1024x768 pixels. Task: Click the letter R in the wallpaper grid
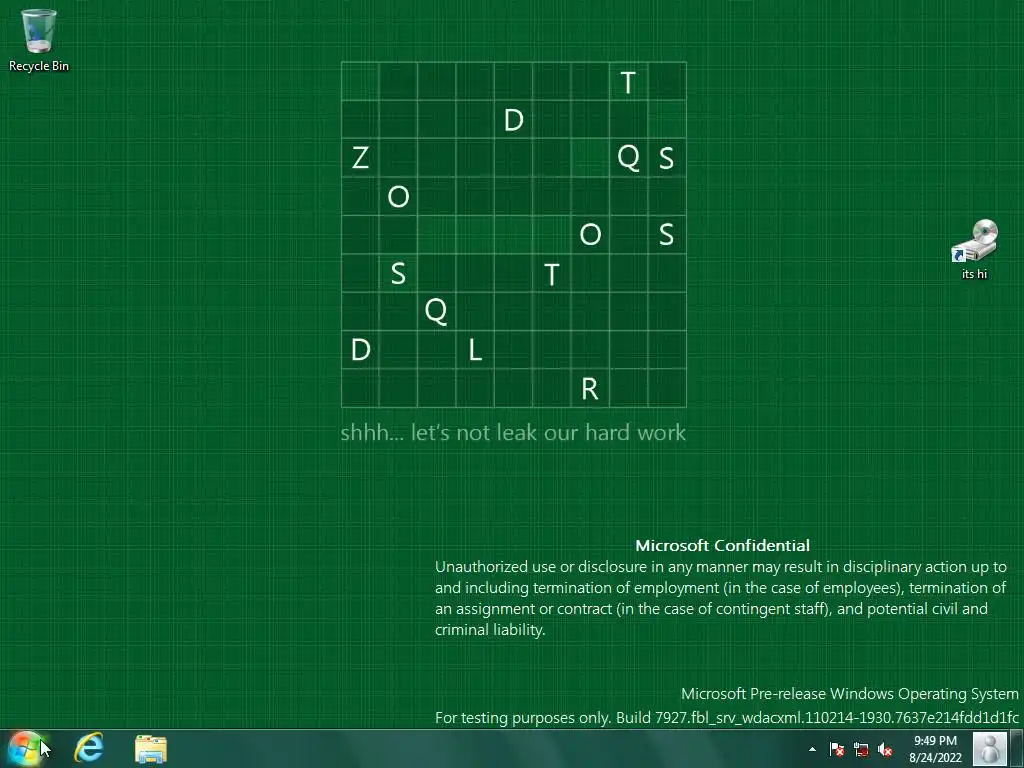click(590, 389)
